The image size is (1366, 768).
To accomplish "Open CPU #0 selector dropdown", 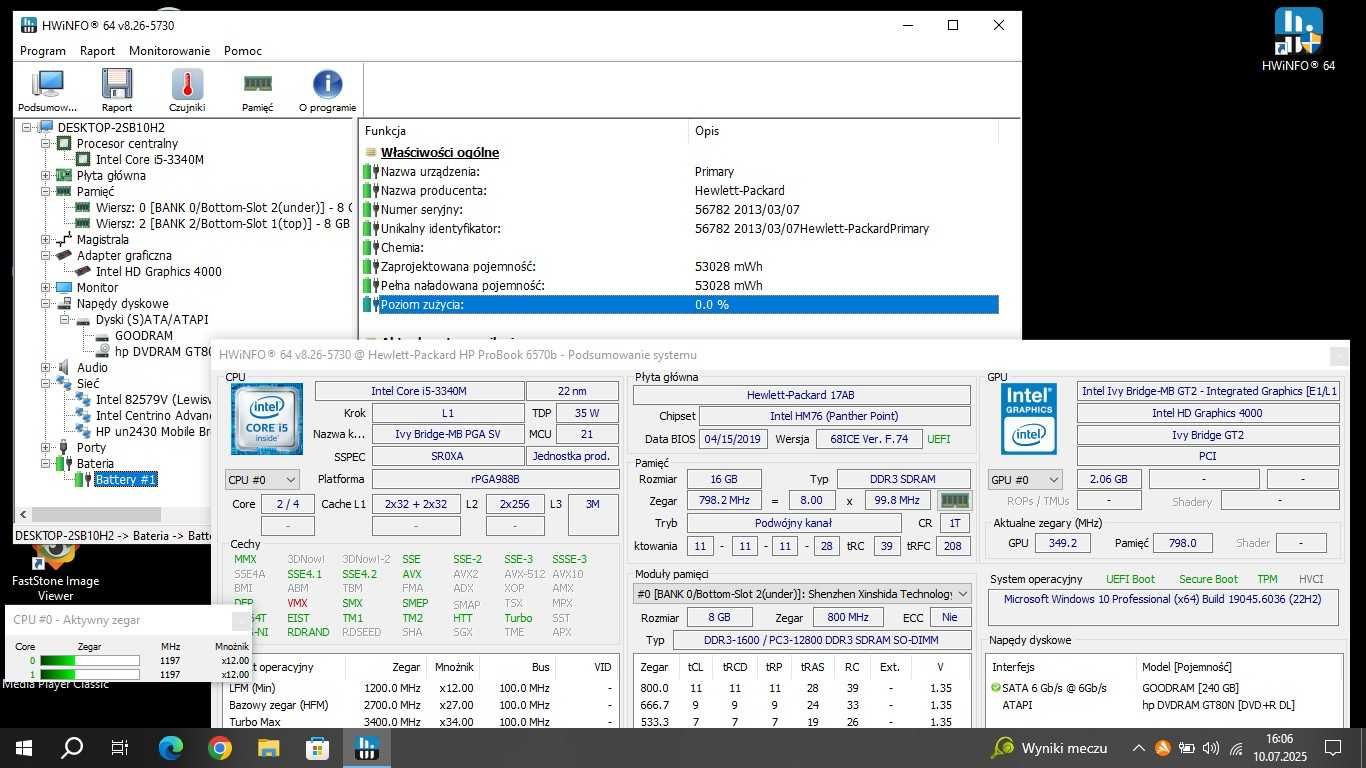I will 261,480.
